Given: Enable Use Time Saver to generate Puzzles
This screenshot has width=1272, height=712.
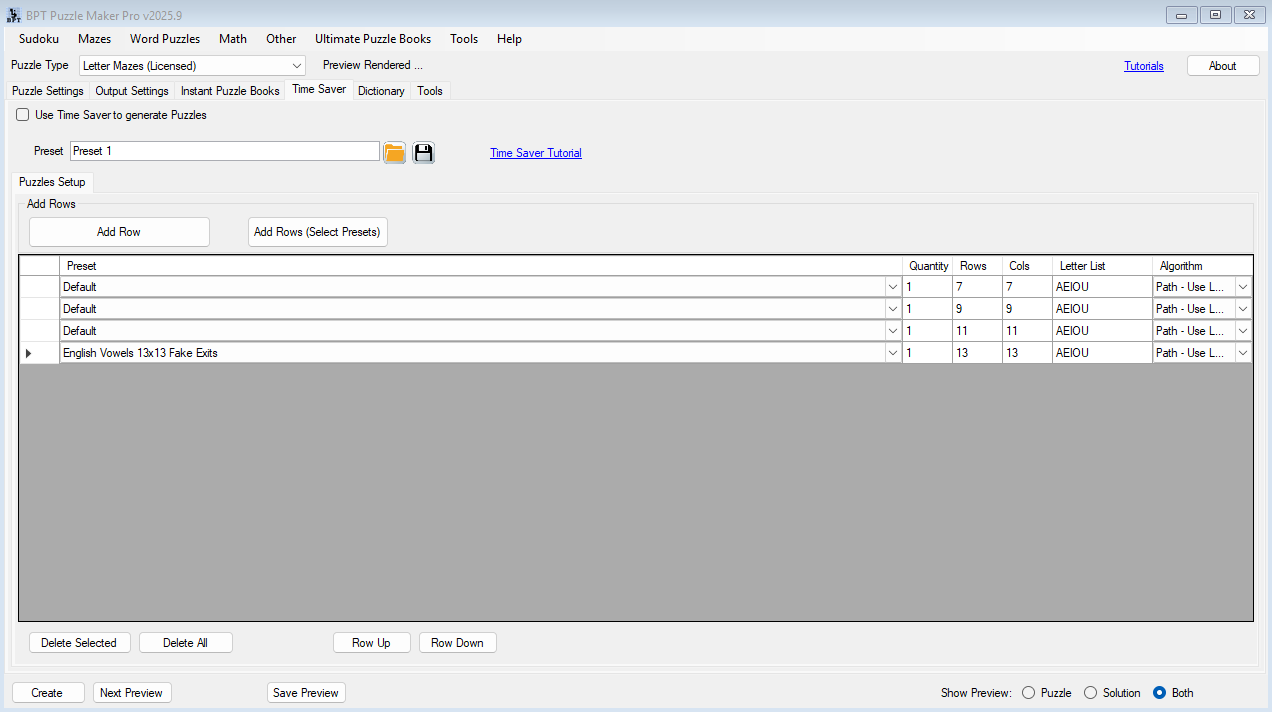Looking at the screenshot, I should pyautogui.click(x=23, y=115).
